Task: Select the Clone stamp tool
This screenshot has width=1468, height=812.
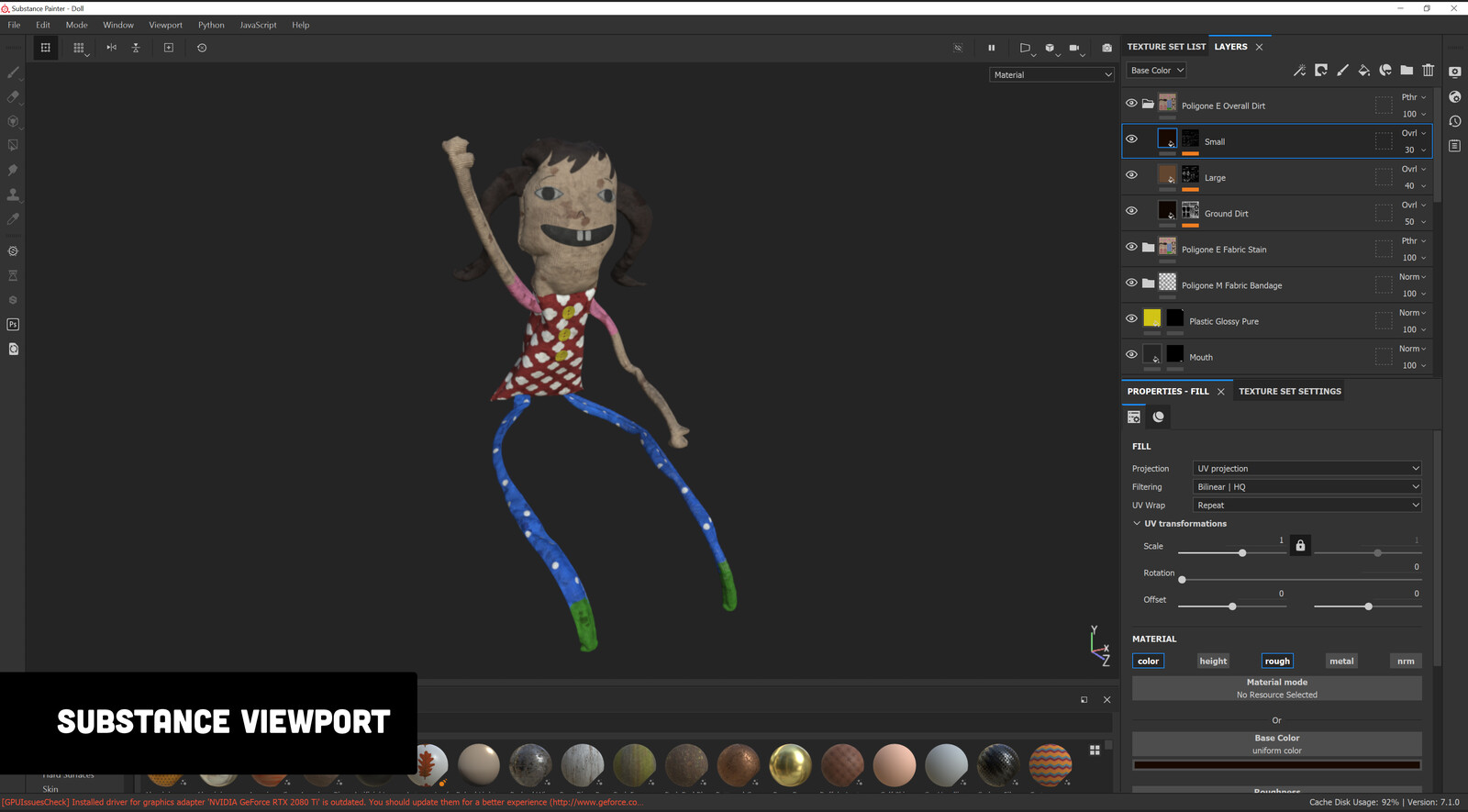Action: 13,195
